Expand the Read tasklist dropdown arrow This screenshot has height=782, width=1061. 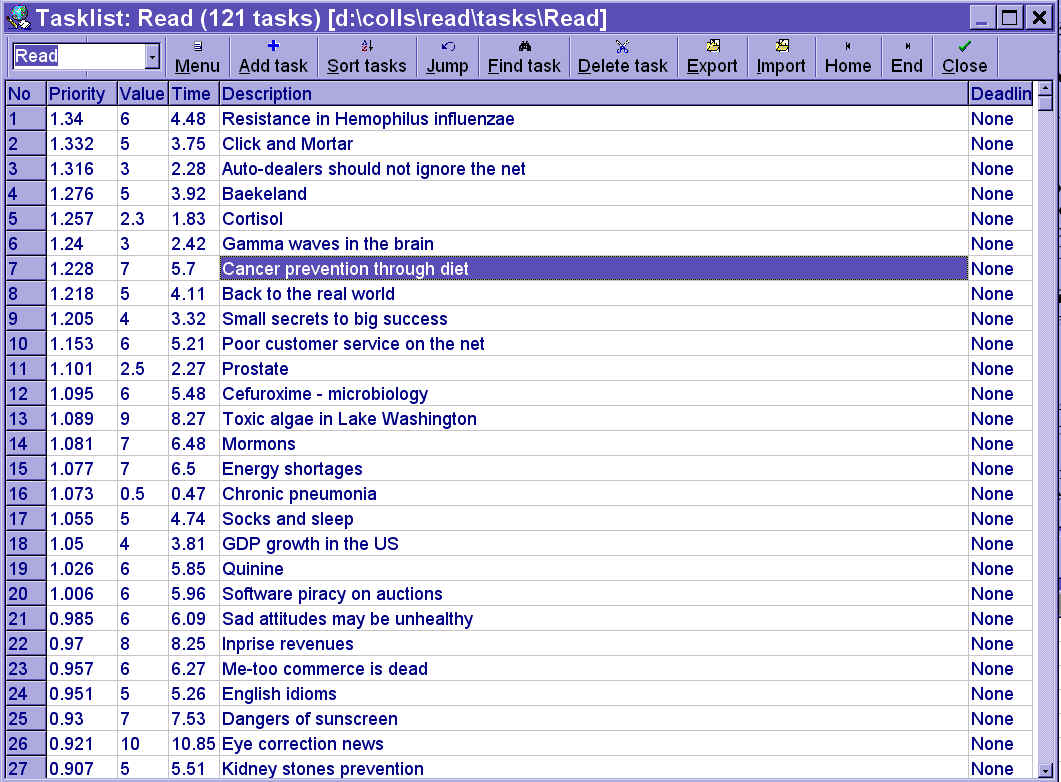[152, 56]
